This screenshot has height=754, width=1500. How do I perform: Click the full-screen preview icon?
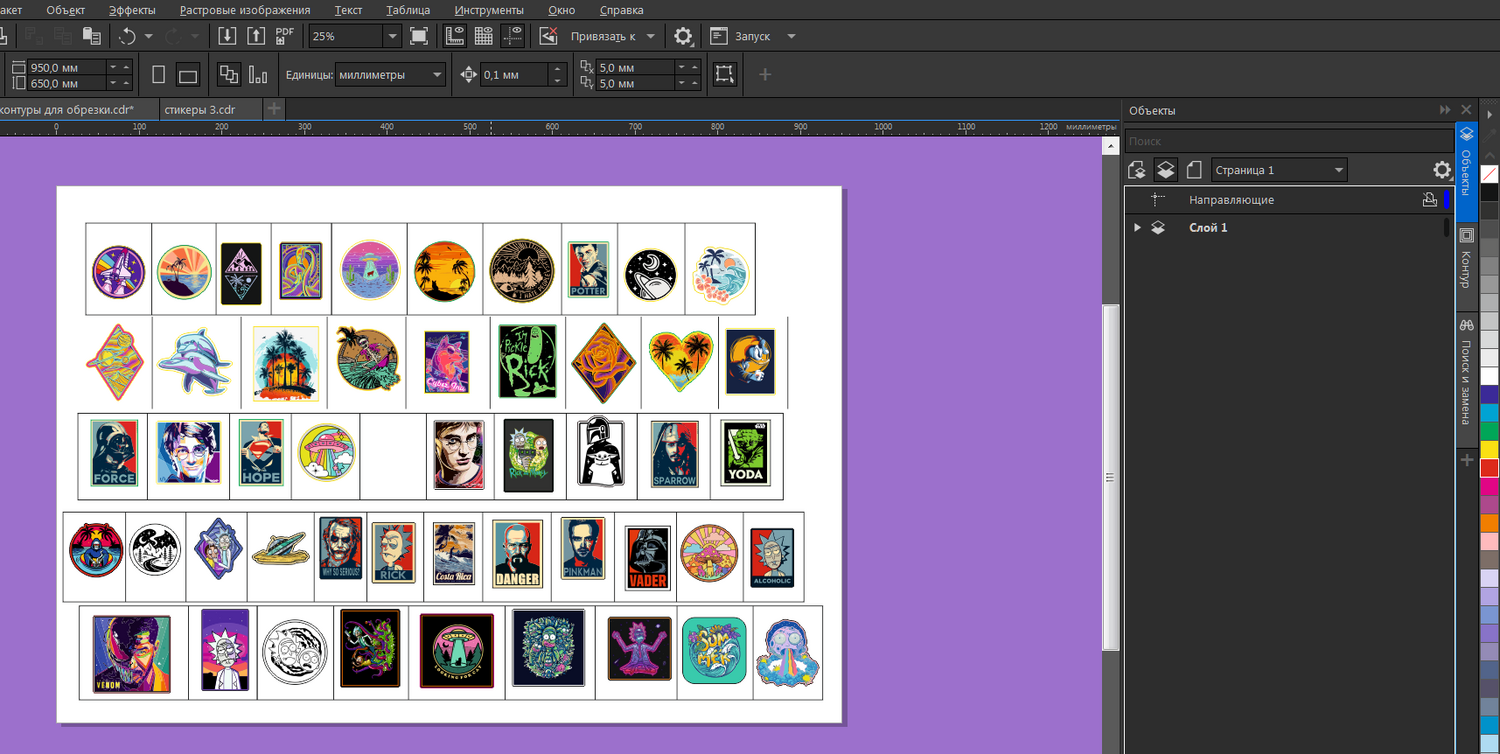tap(419, 36)
